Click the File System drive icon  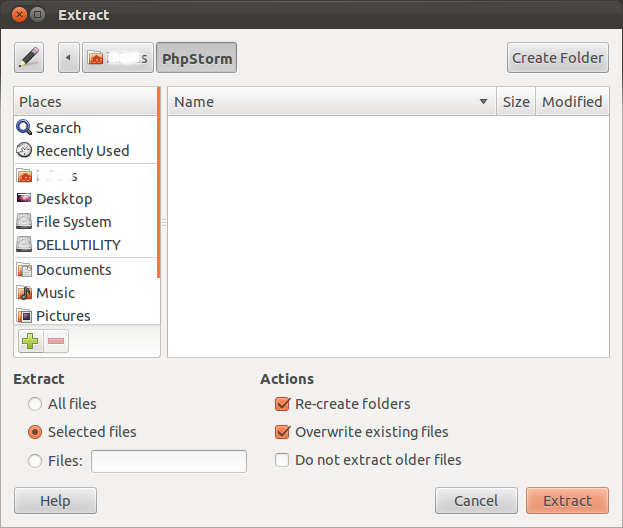click(x=24, y=221)
